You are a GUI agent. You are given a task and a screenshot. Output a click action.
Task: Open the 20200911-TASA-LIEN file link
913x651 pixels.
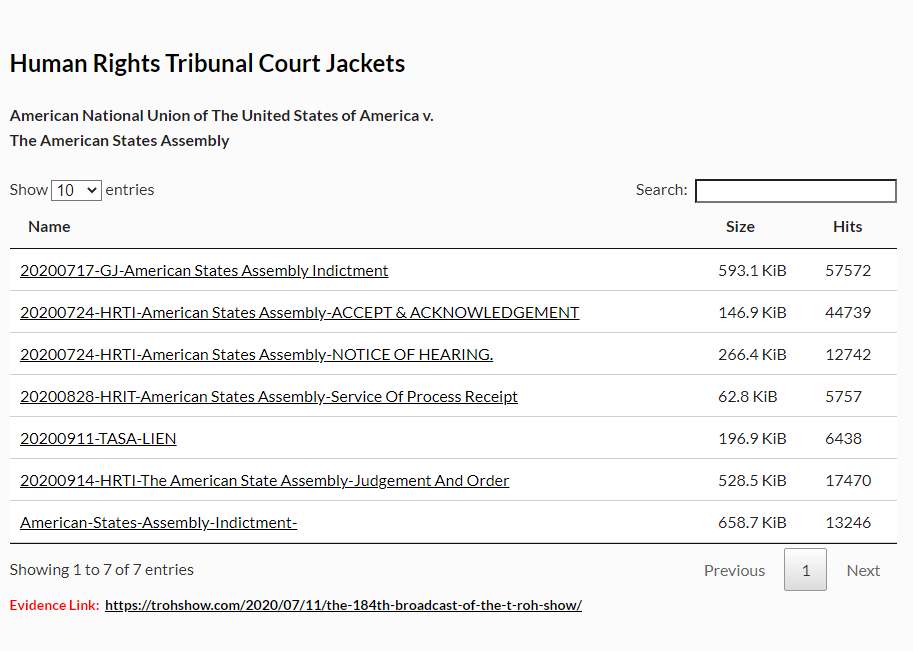click(x=98, y=438)
